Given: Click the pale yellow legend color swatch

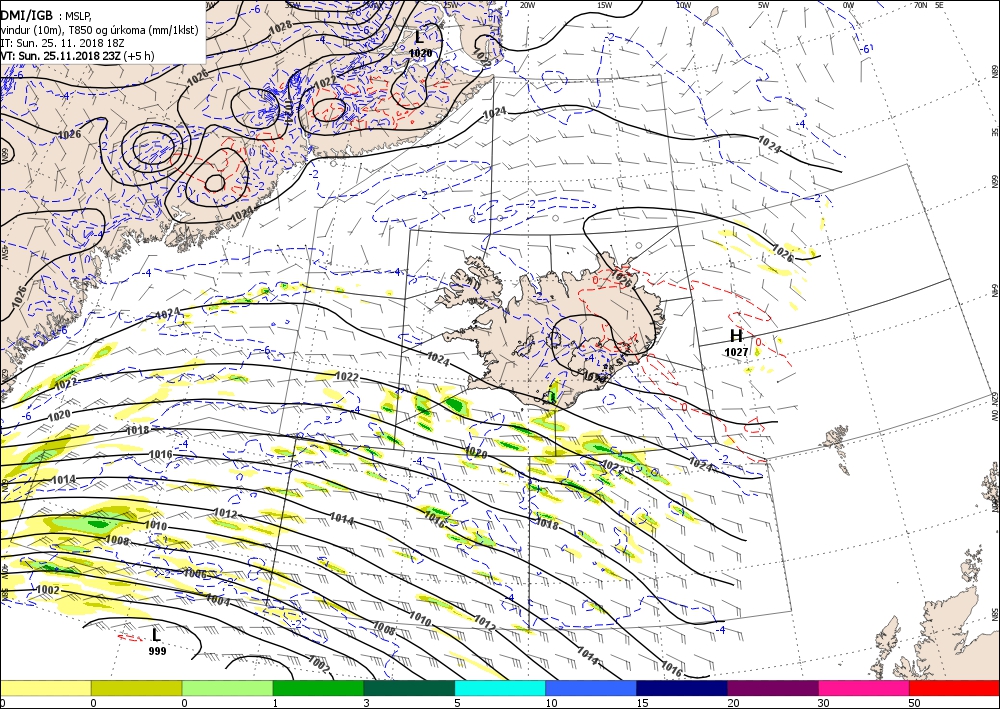Looking at the screenshot, I should coord(45,688).
